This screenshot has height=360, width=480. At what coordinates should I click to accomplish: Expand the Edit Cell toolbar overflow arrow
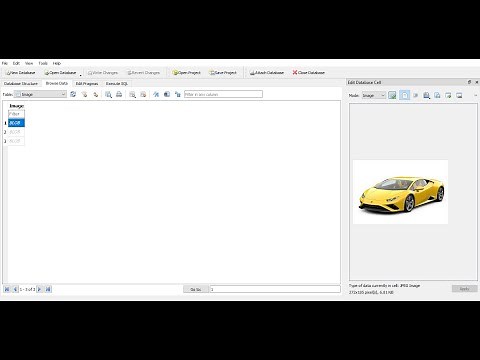[475, 96]
